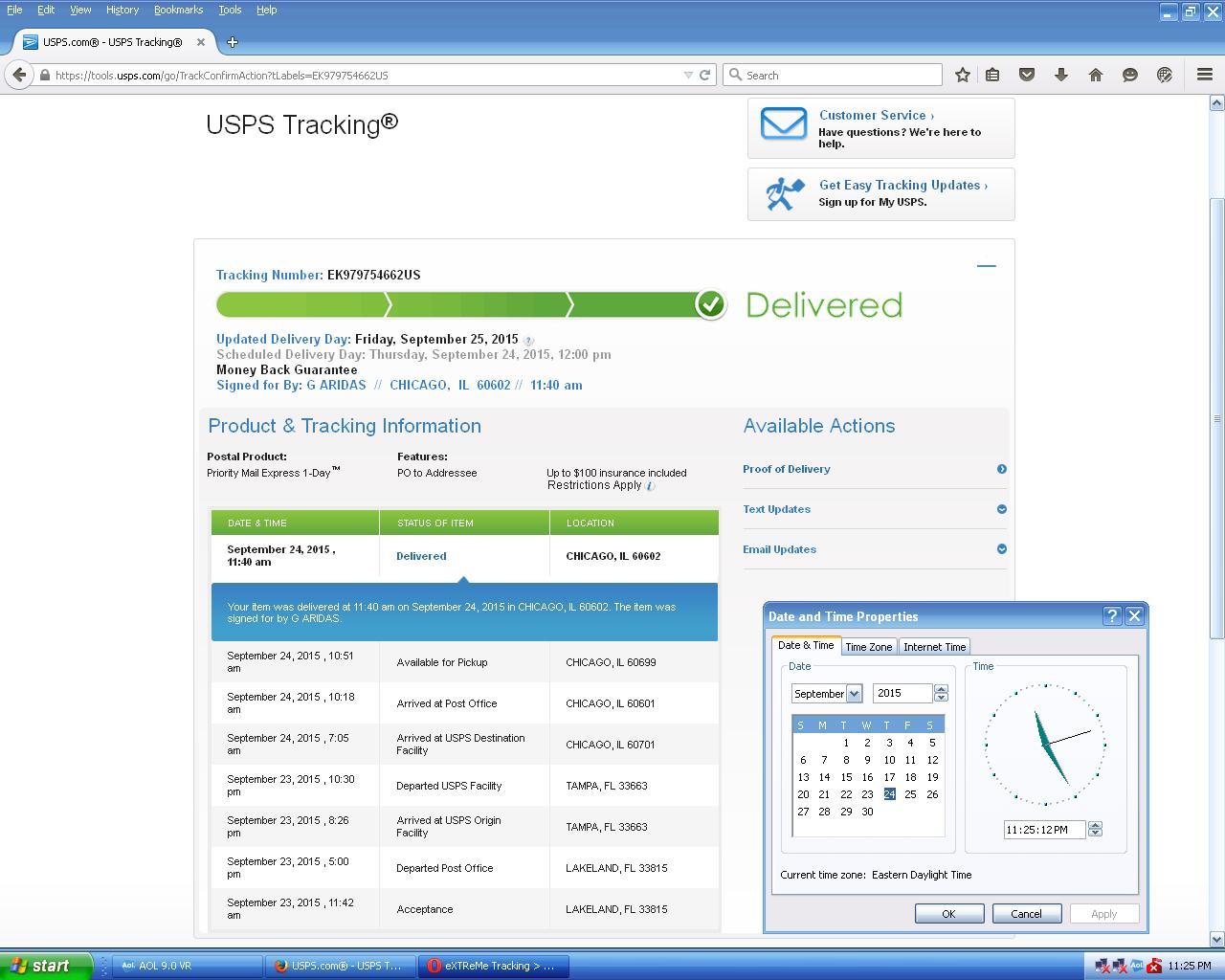Switch to AOL 9.0 VR taskbar item
This screenshot has width=1225, height=980.
coord(187,966)
